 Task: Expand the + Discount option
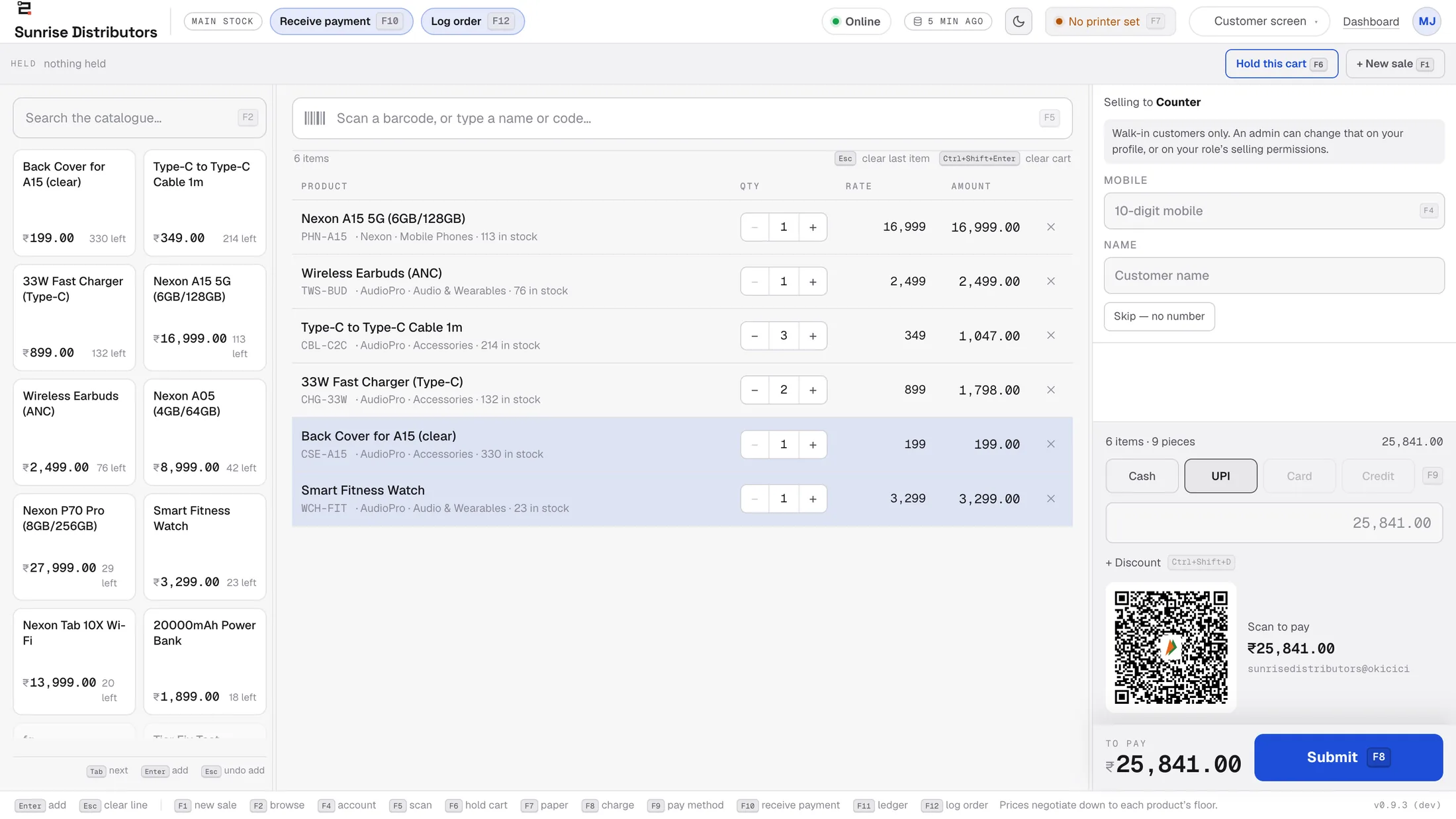1133,562
